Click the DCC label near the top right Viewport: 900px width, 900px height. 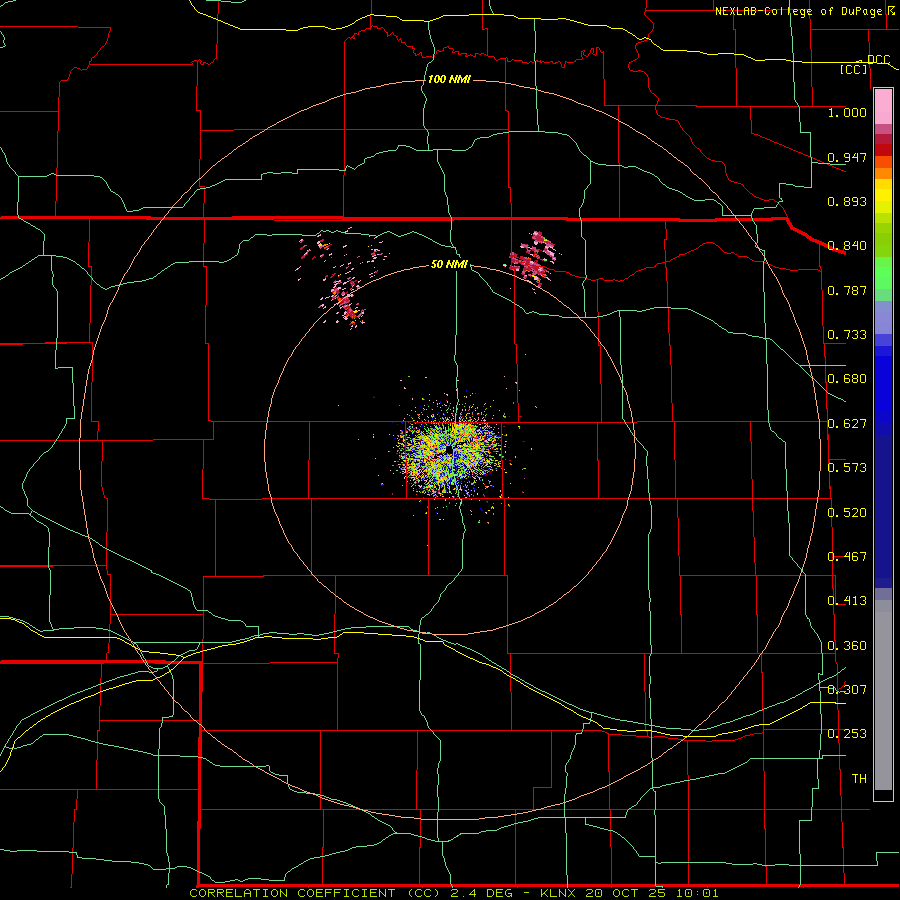pyautogui.click(x=878, y=60)
